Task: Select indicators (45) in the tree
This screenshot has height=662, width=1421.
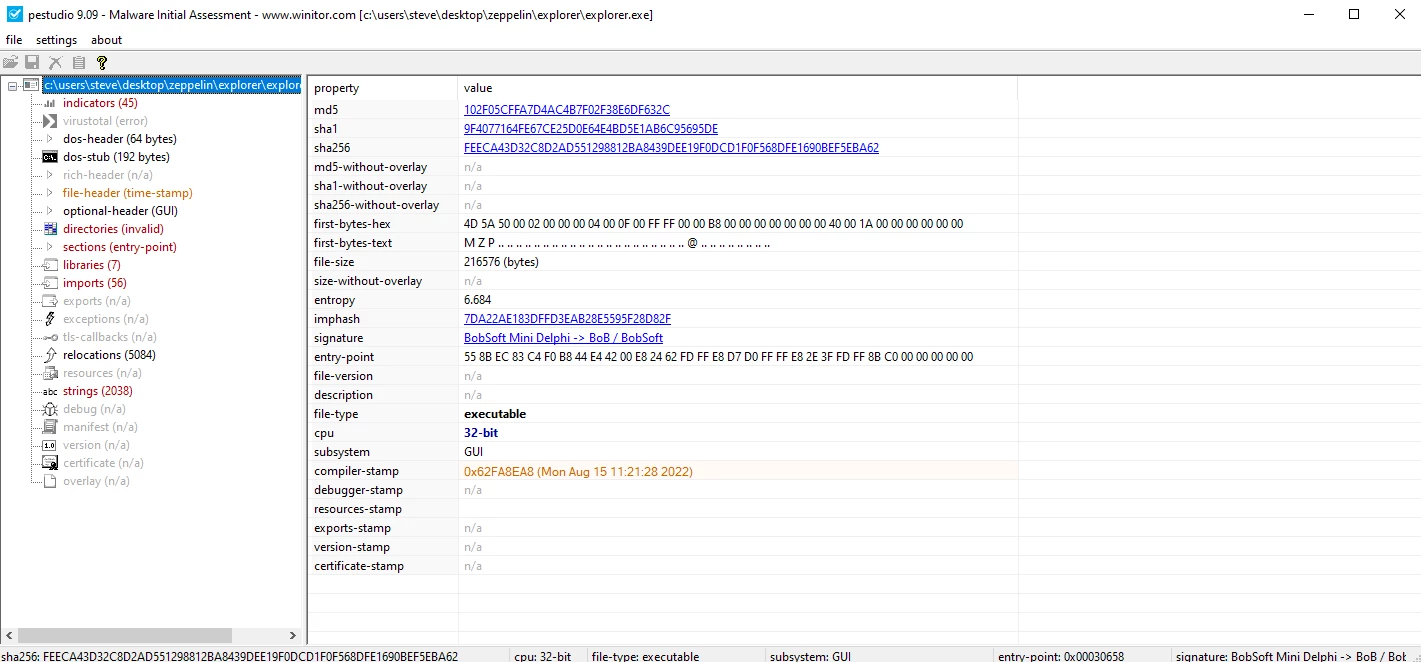Action: (x=100, y=103)
